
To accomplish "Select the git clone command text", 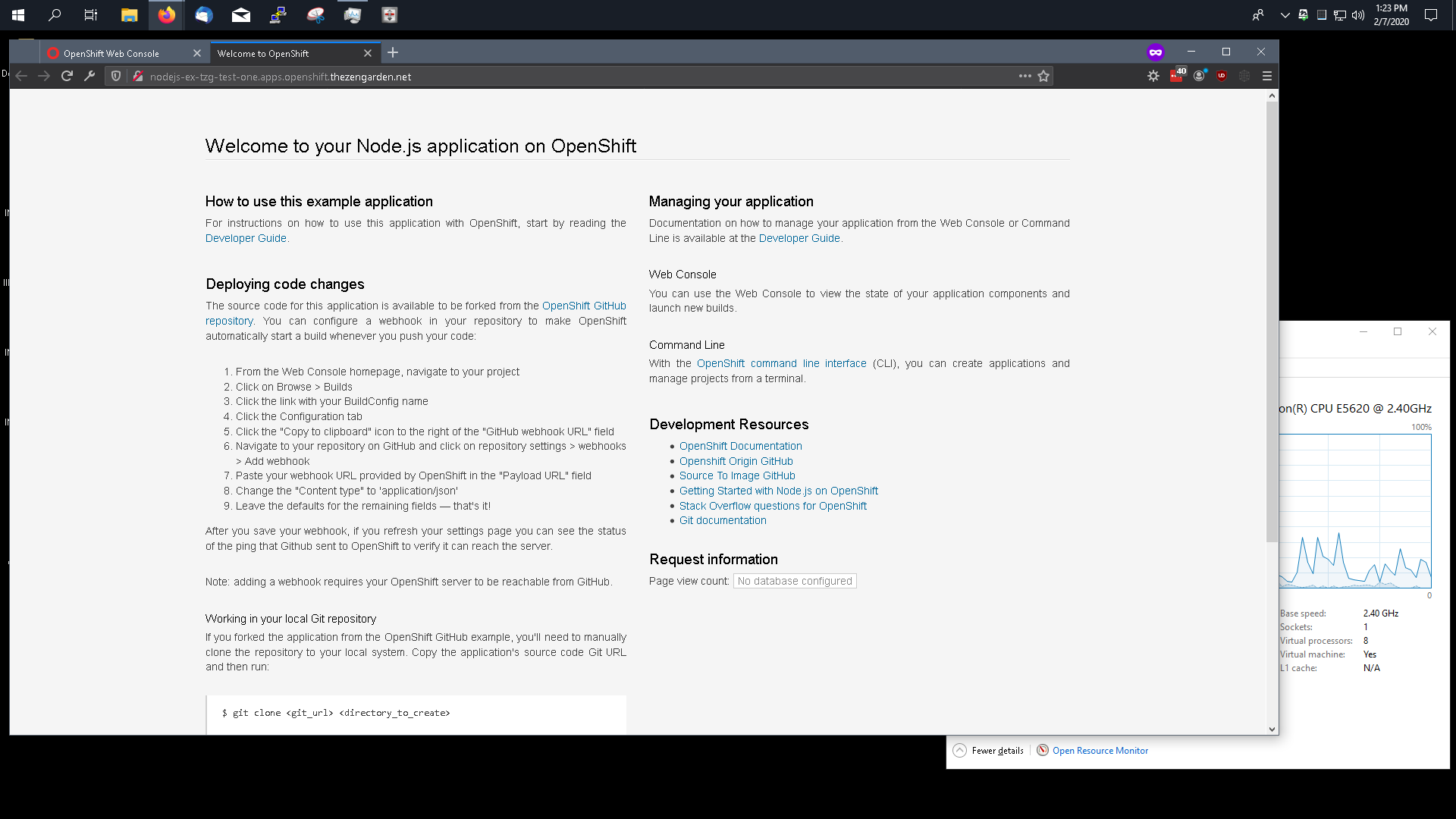I will [x=336, y=713].
